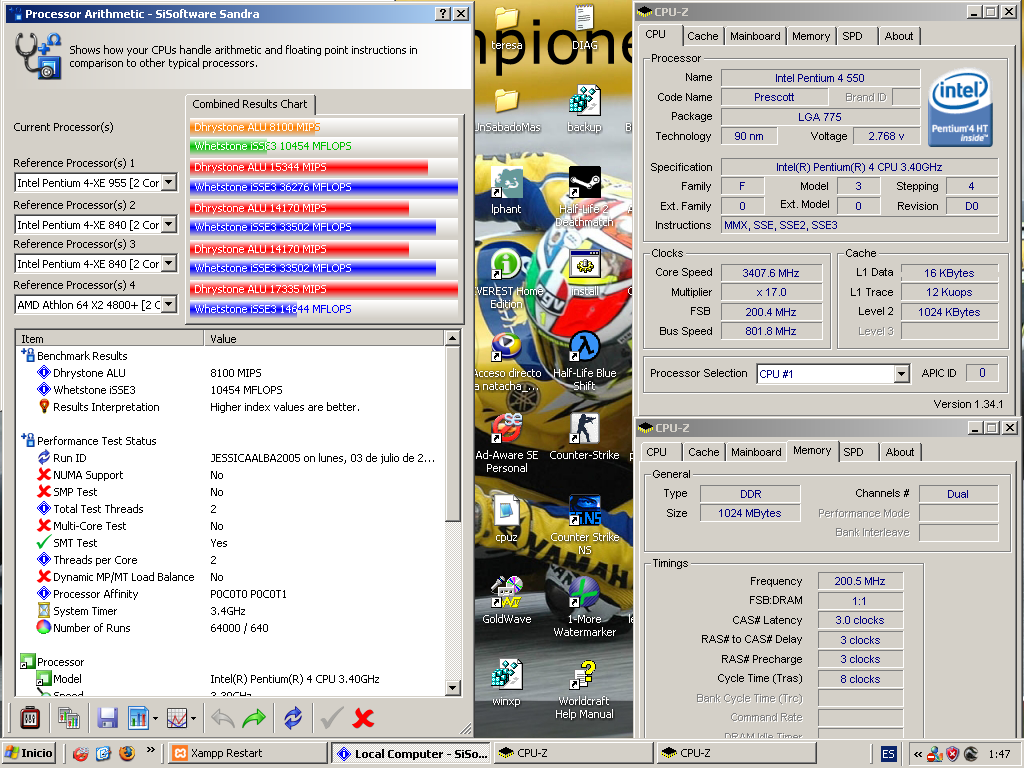Viewport: 1024px width, 768px height.
Task: Click the green forward arrow icon
Action: pos(254,717)
